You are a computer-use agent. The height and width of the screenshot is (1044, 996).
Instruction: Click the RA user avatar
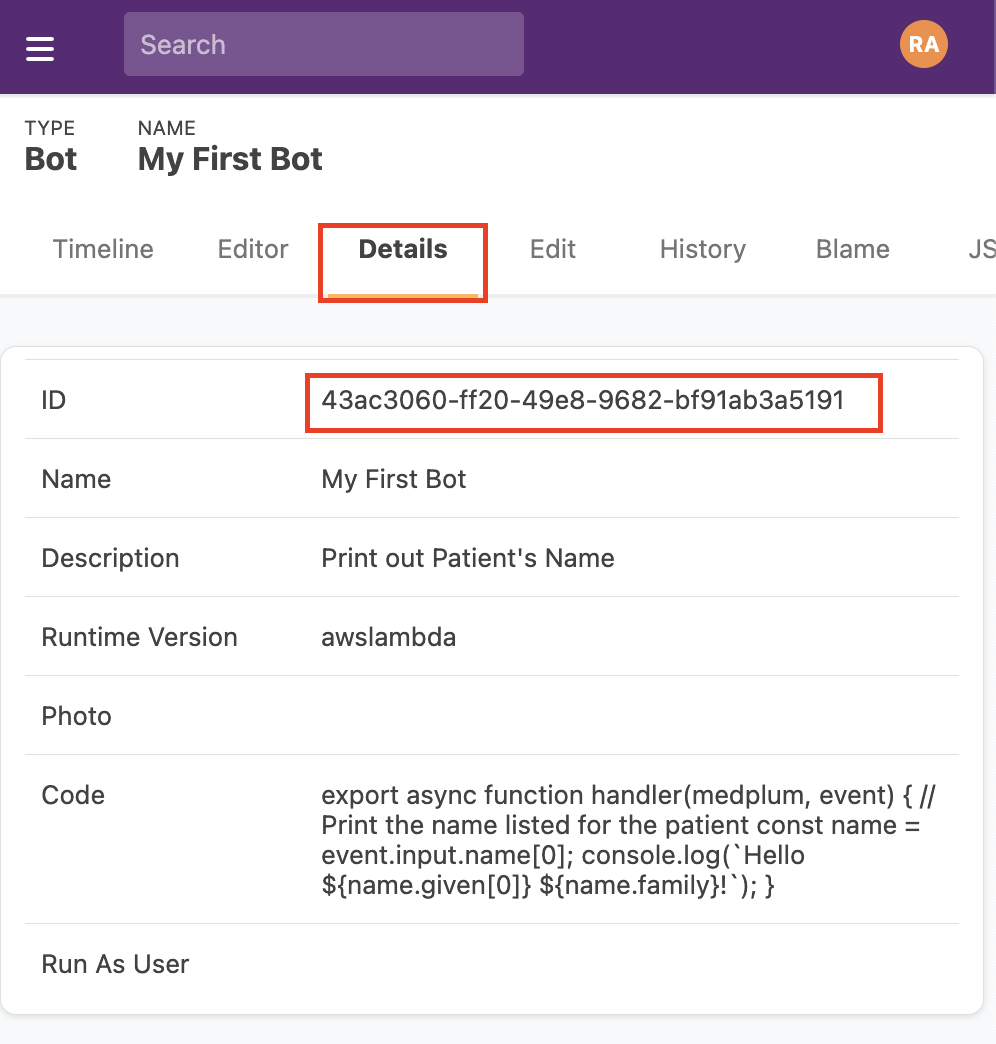point(923,45)
